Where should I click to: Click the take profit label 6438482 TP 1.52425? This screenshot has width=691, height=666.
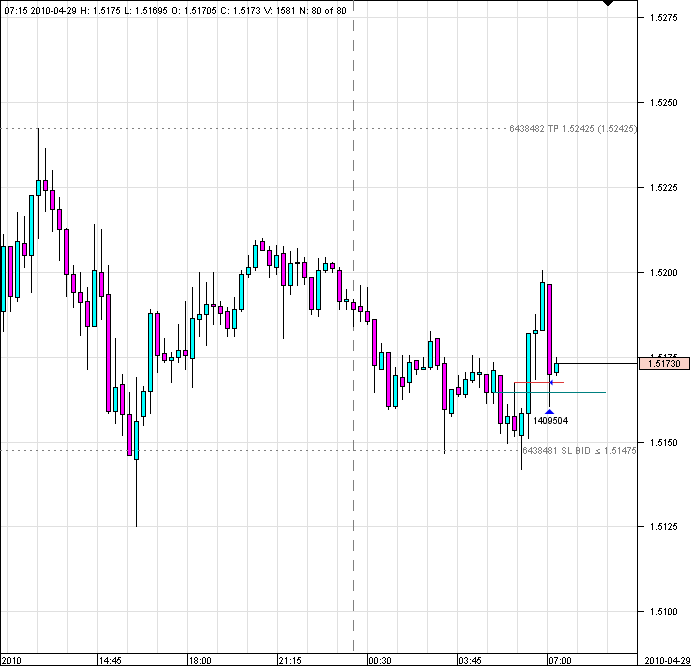(x=572, y=129)
